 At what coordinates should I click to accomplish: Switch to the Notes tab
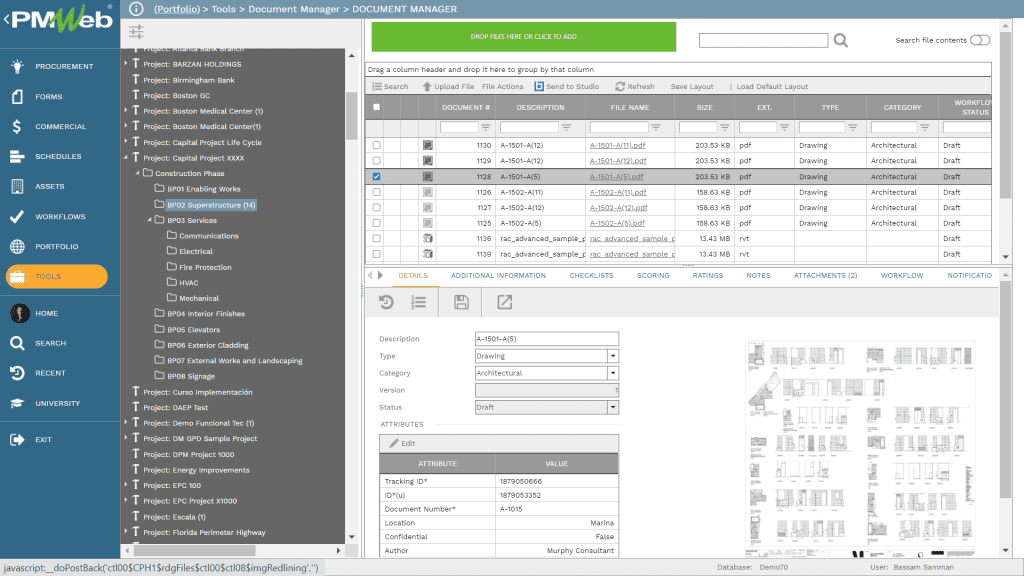[758, 276]
